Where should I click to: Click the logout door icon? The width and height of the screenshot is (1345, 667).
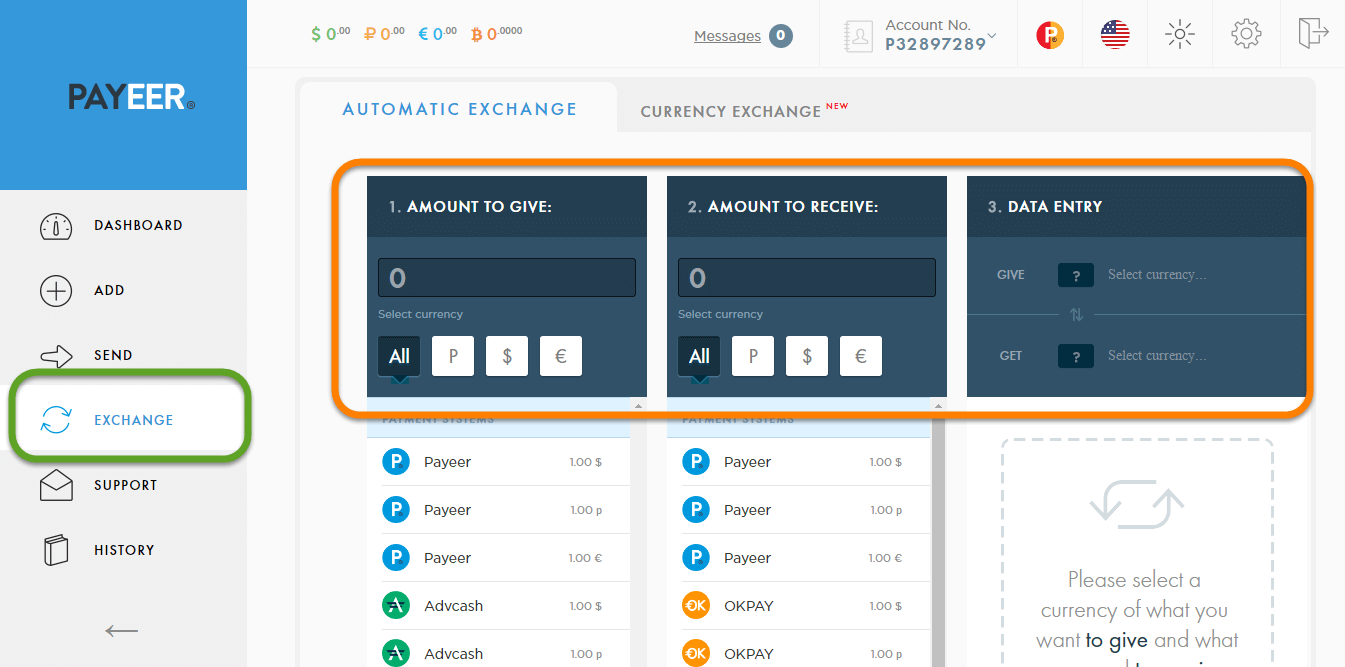1313,33
